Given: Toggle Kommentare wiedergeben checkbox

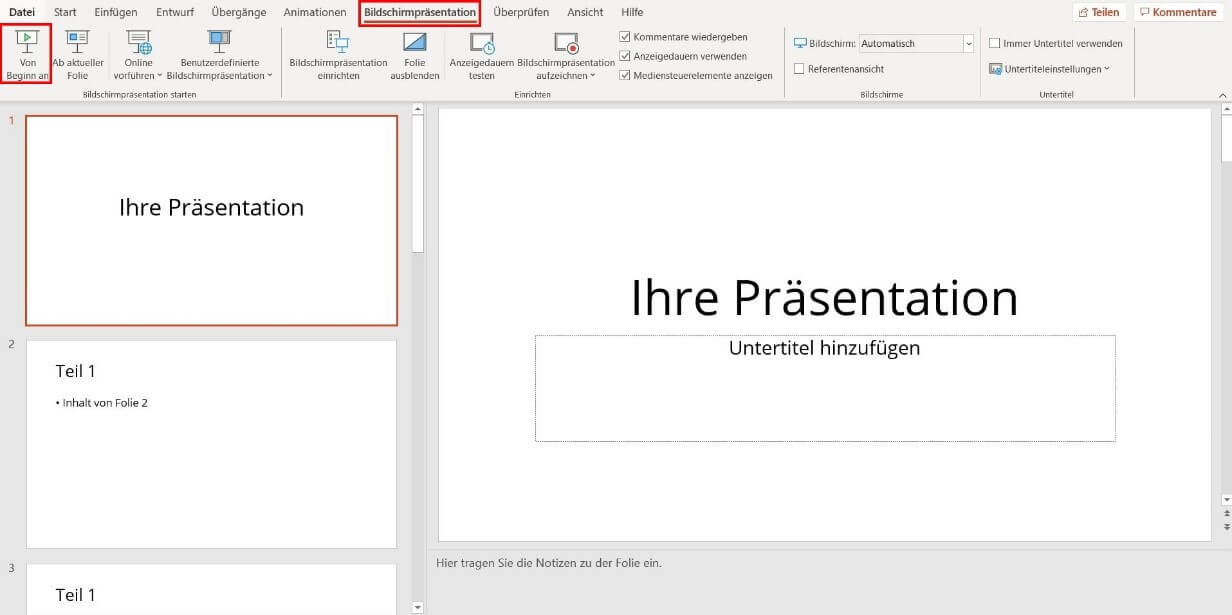Looking at the screenshot, I should pos(625,37).
